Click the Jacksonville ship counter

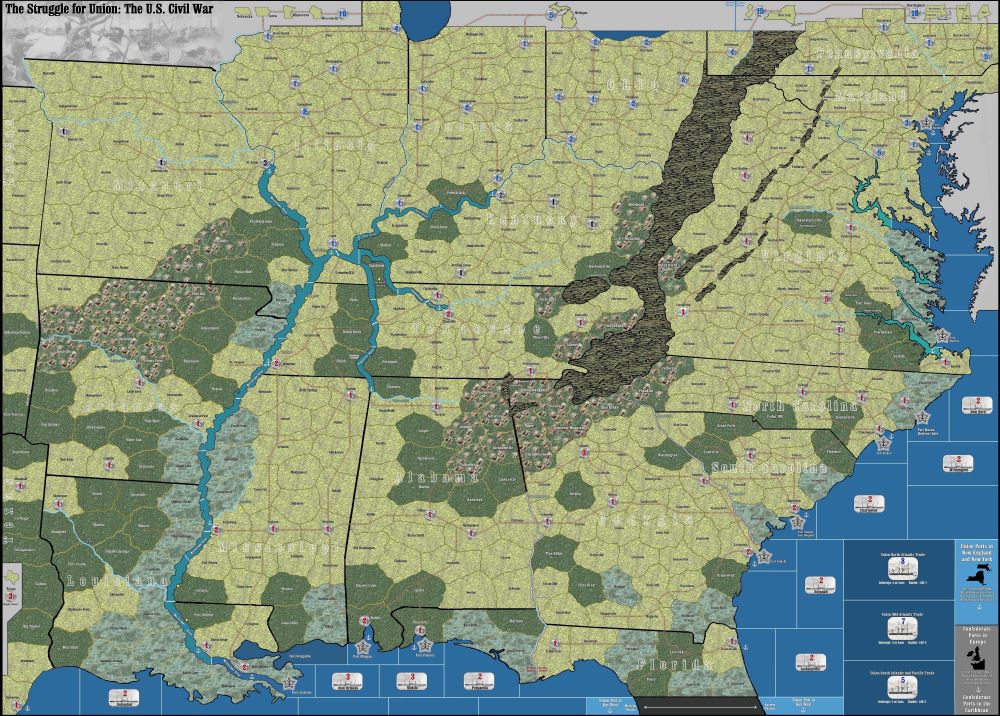[809, 661]
